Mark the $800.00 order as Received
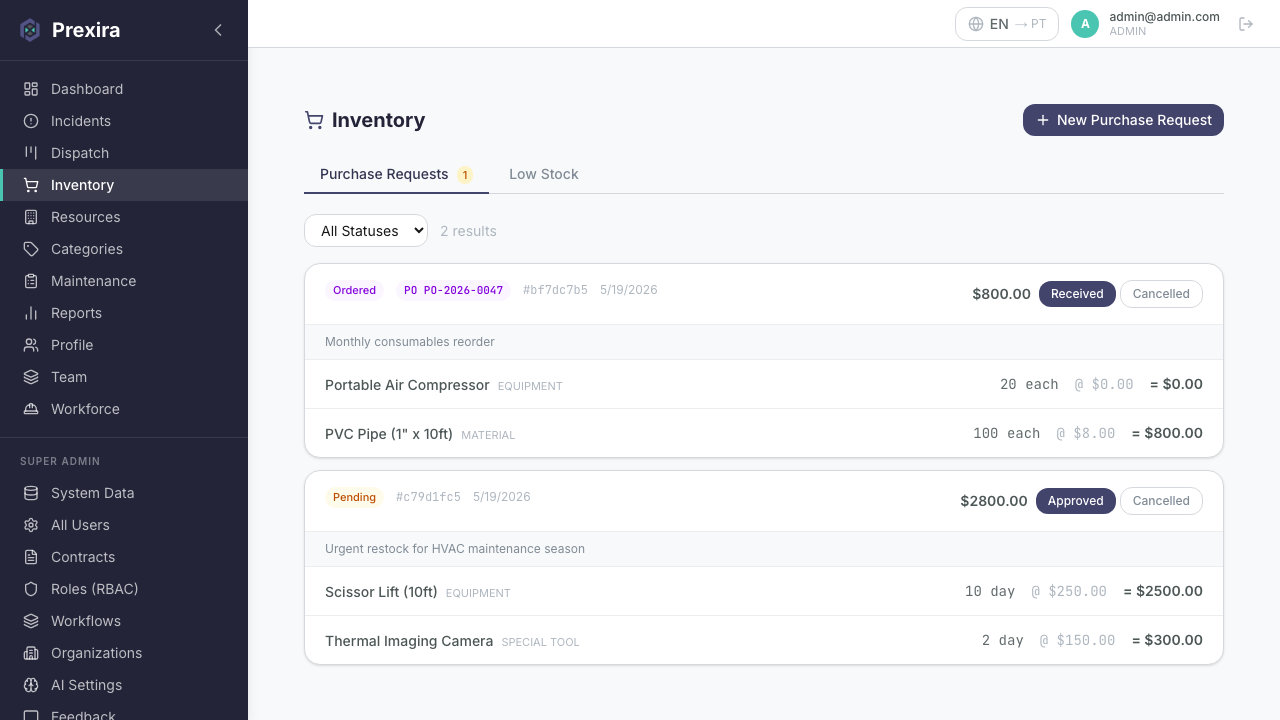Image resolution: width=1280 pixels, height=720 pixels. click(x=1077, y=294)
